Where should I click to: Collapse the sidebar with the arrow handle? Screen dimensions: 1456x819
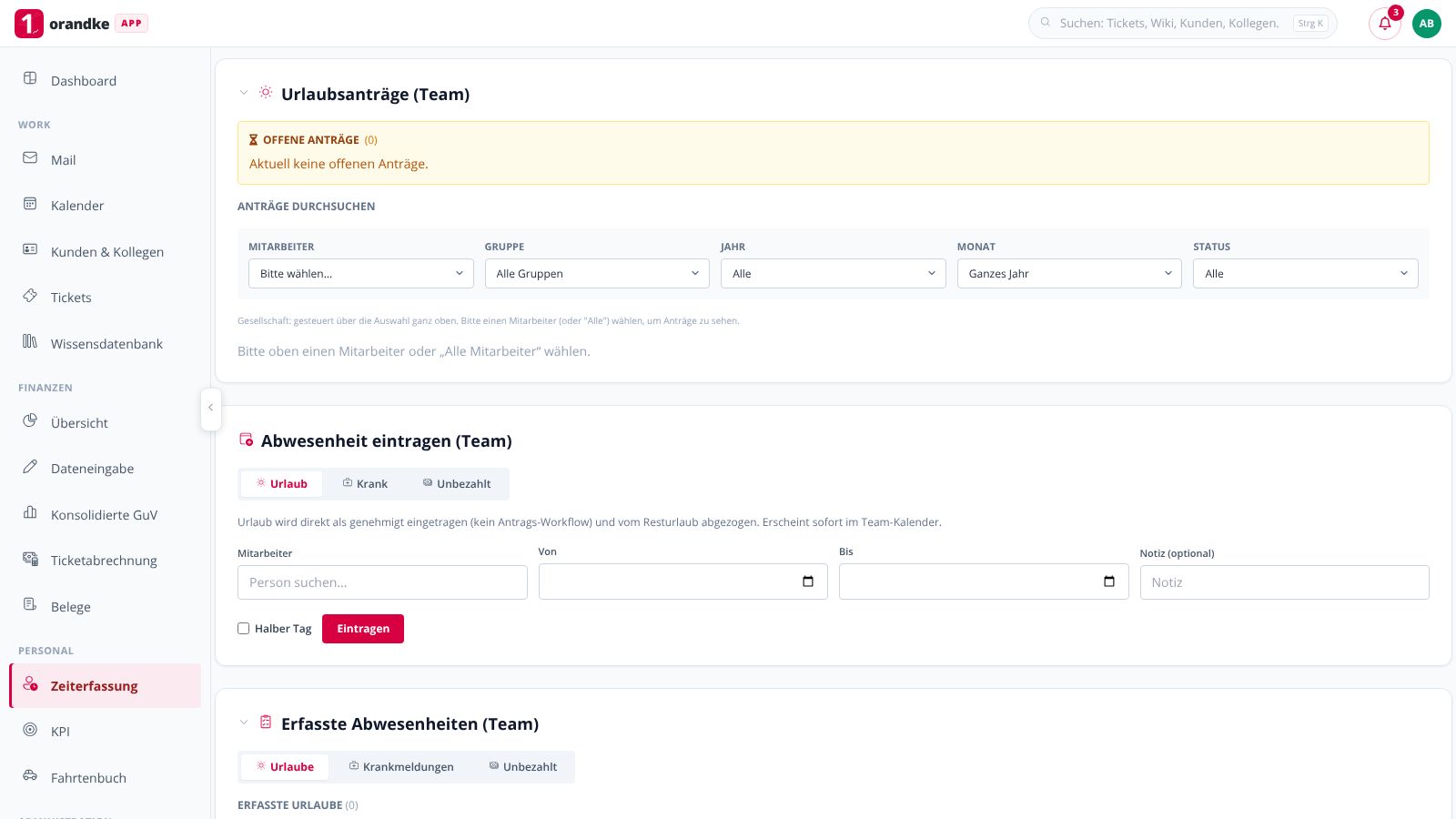coord(210,408)
